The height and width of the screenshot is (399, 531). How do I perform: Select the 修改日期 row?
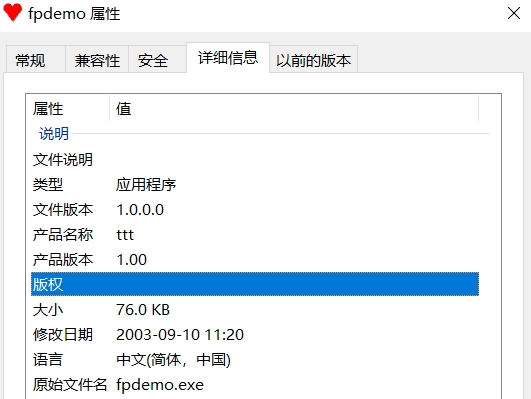click(255, 335)
